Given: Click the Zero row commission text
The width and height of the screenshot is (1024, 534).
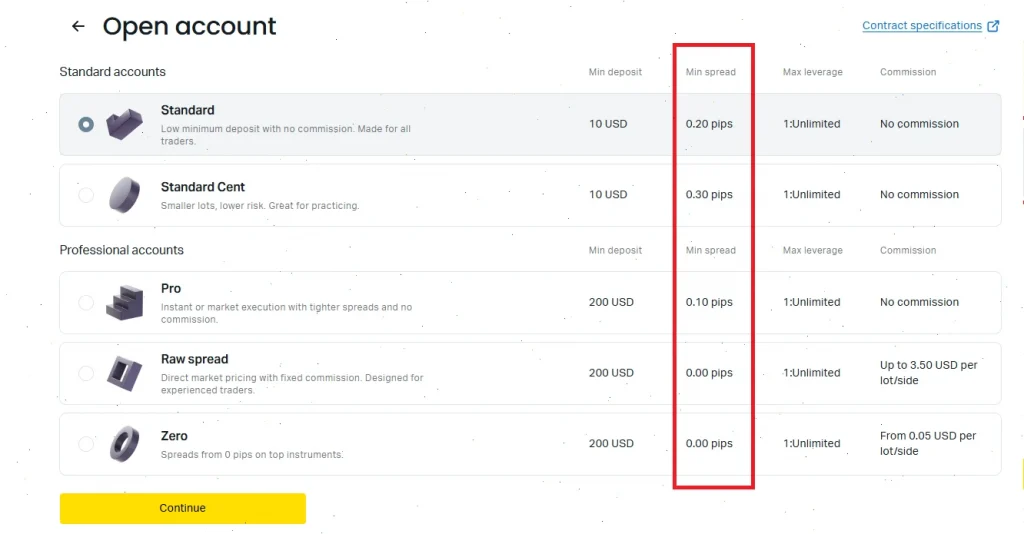Looking at the screenshot, I should [927, 443].
